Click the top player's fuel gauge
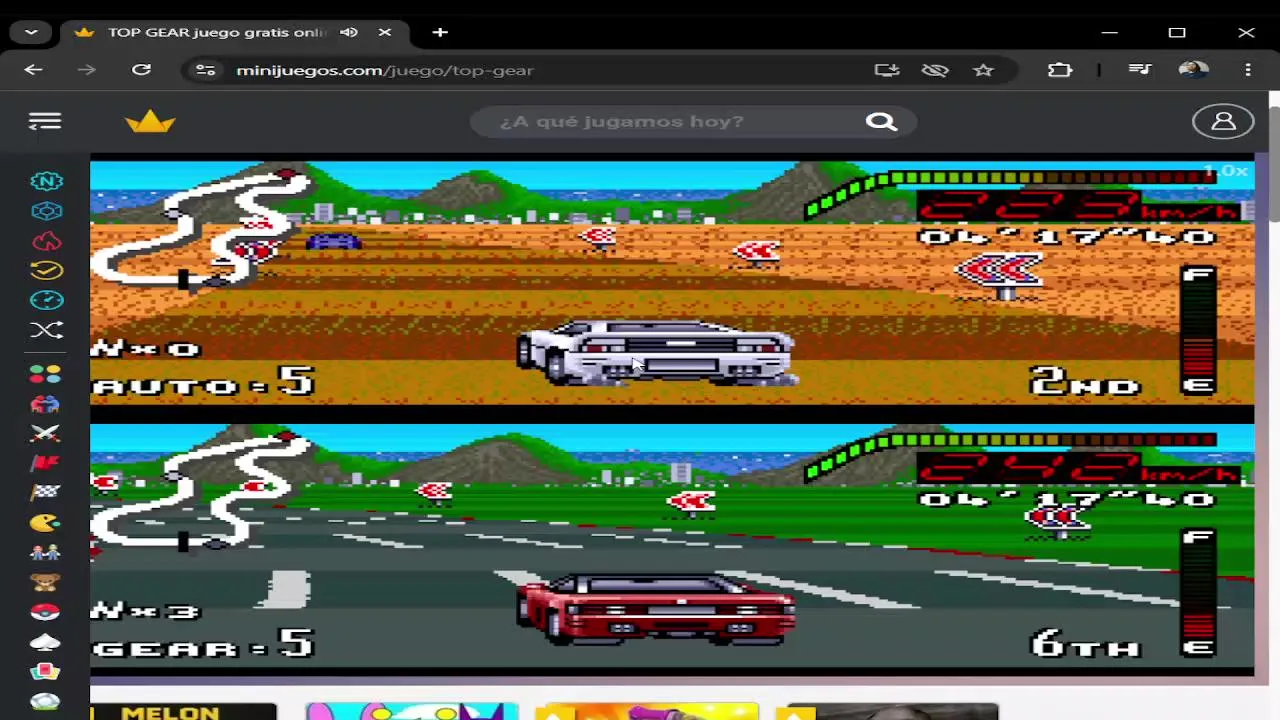The image size is (1280, 720). coord(1199,332)
